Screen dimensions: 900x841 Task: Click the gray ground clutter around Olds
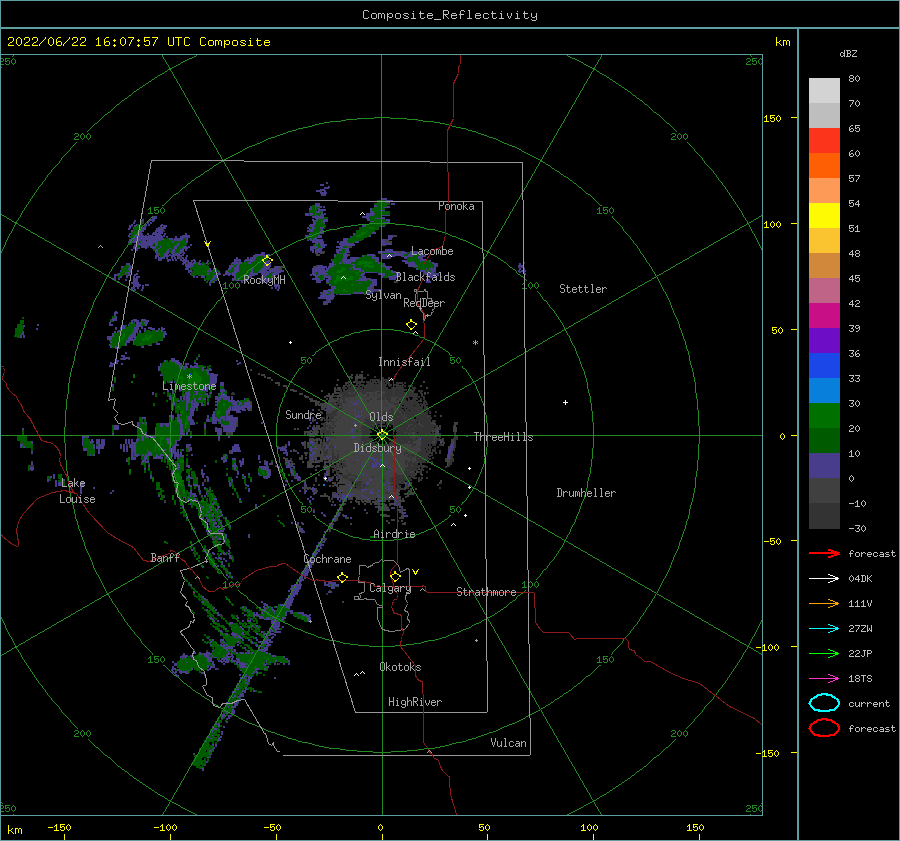[x=376, y=439]
